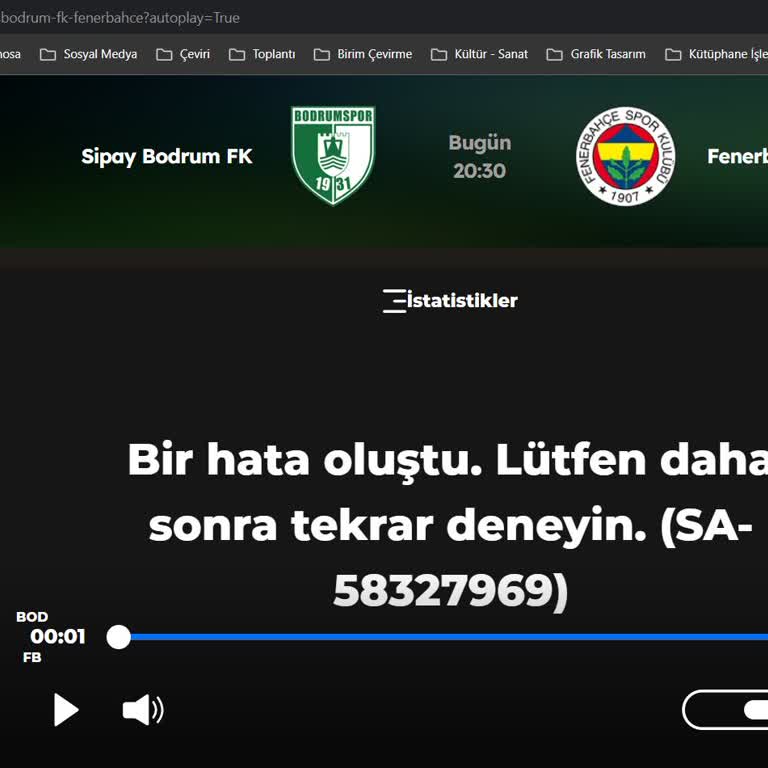768x768 pixels.
Task: Click the Bugün 20:30 match time
Action: point(480,157)
